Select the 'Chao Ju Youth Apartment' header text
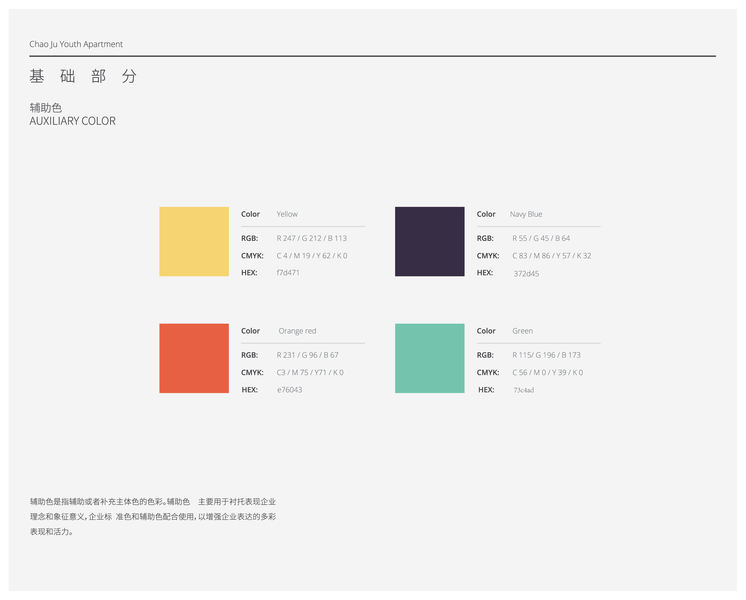Screen dimensions: 746x600 click(76, 44)
